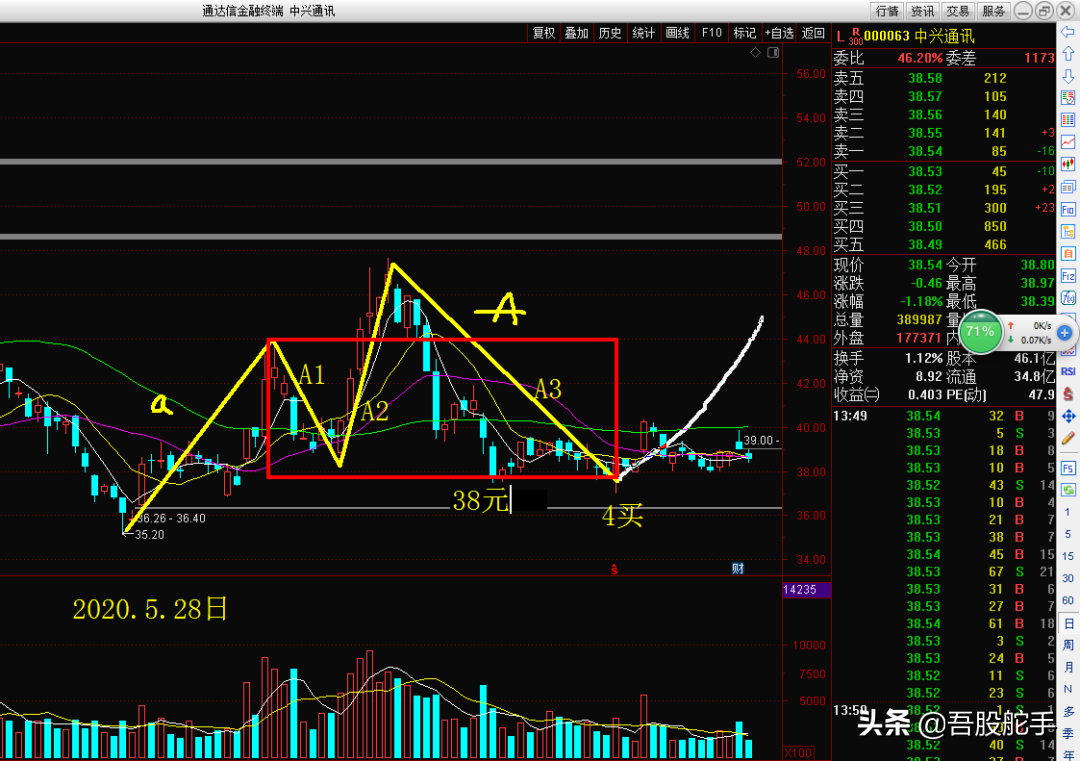The height and width of the screenshot is (761, 1080).
Task: Click the F10 button in chart toolbar
Action: coord(712,33)
